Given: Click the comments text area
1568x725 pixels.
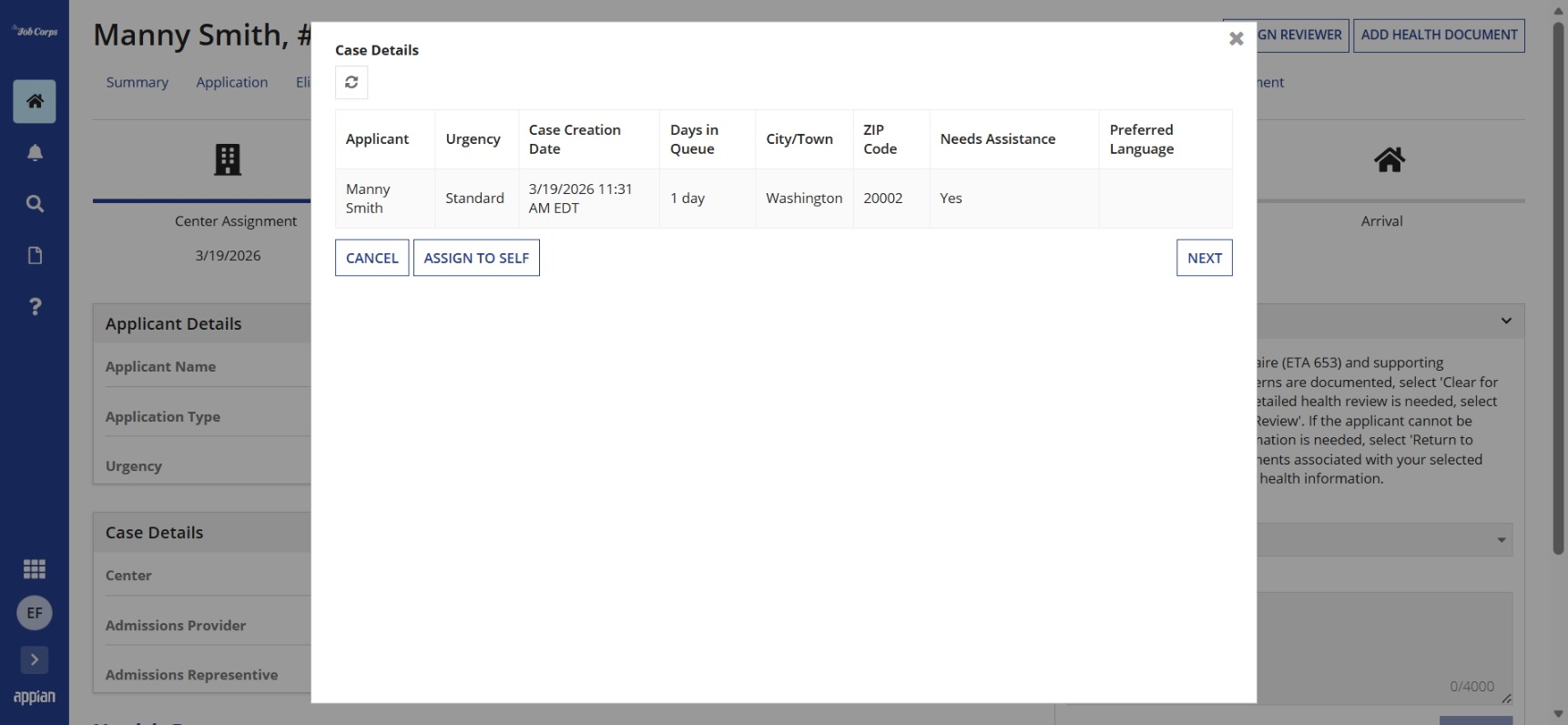Looking at the screenshot, I should click(x=1384, y=648).
